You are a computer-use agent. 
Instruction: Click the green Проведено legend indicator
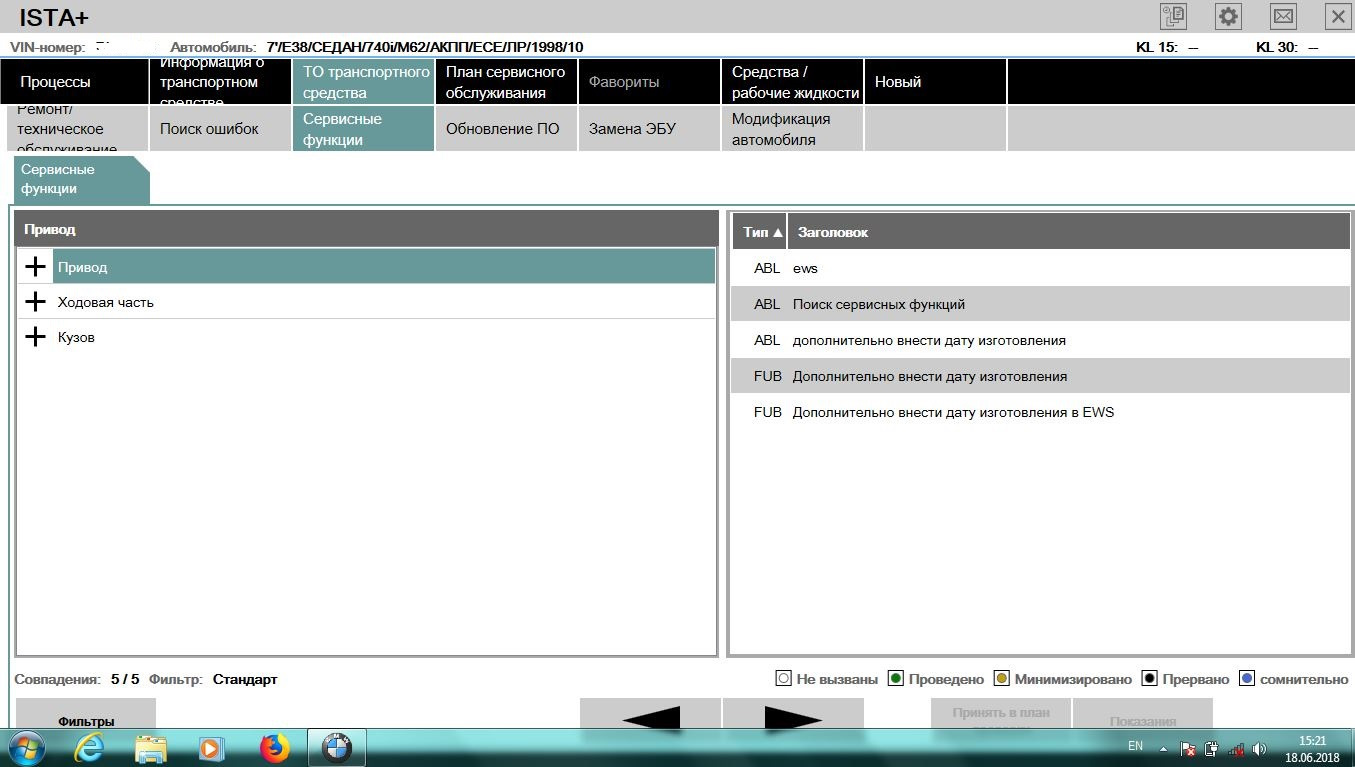pos(896,679)
